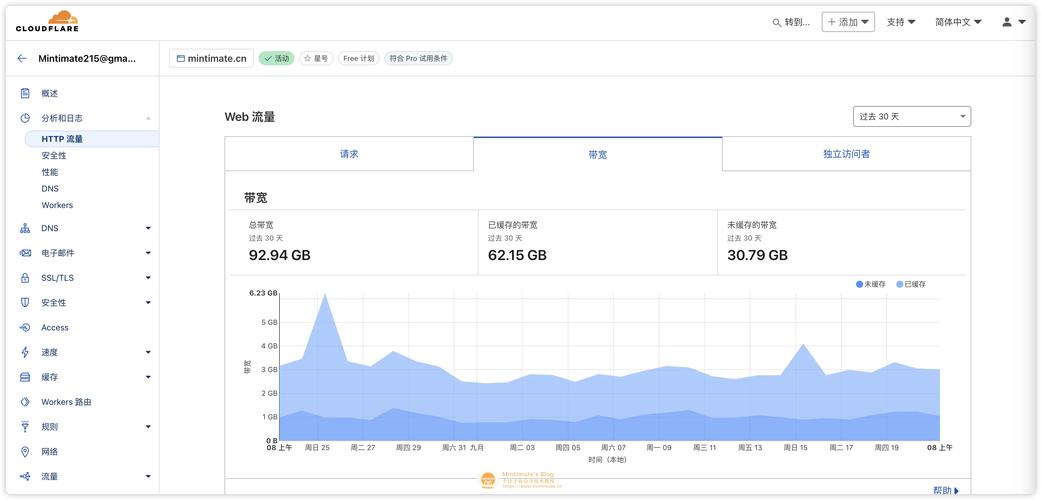Viewport: 1041px width, 500px height.
Task: Click the 电子邮件 envelope icon
Action: tap(25, 253)
